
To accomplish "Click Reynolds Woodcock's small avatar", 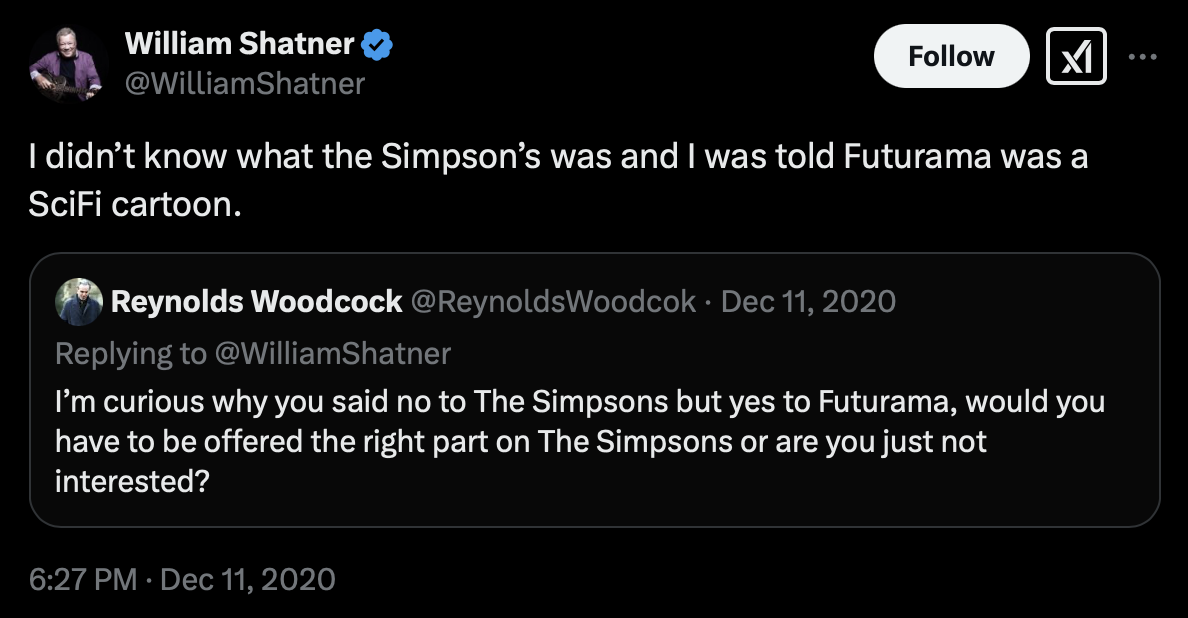I will [80, 301].
